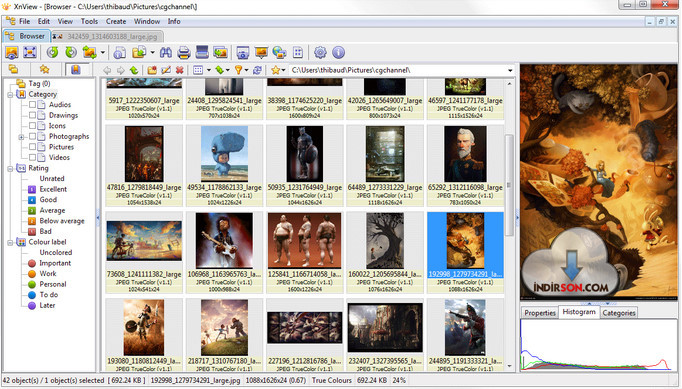Click the blue About info icon

pos(338,53)
